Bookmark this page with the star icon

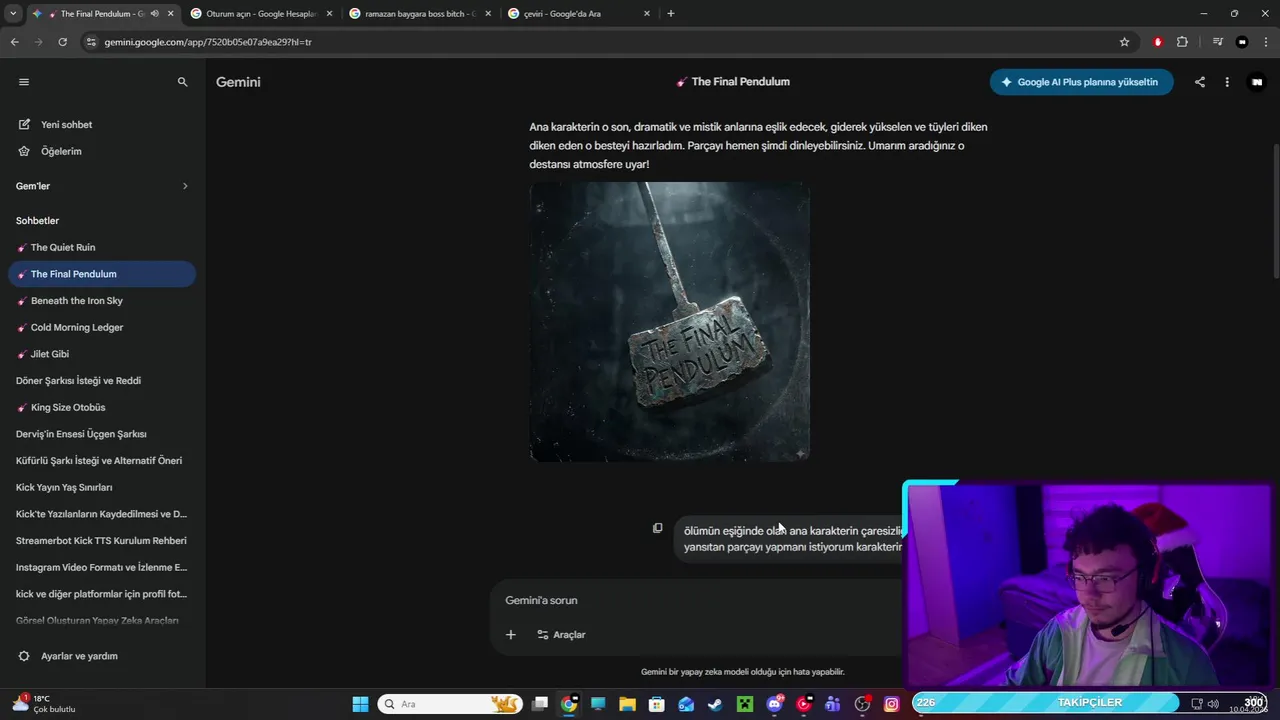tap(1124, 42)
